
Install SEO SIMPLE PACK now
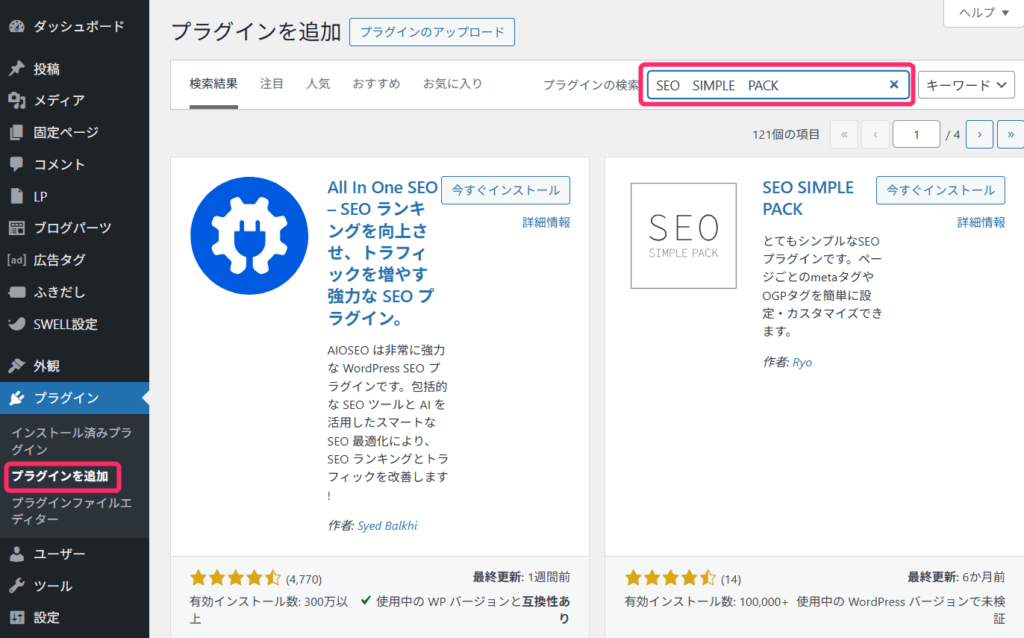point(940,190)
